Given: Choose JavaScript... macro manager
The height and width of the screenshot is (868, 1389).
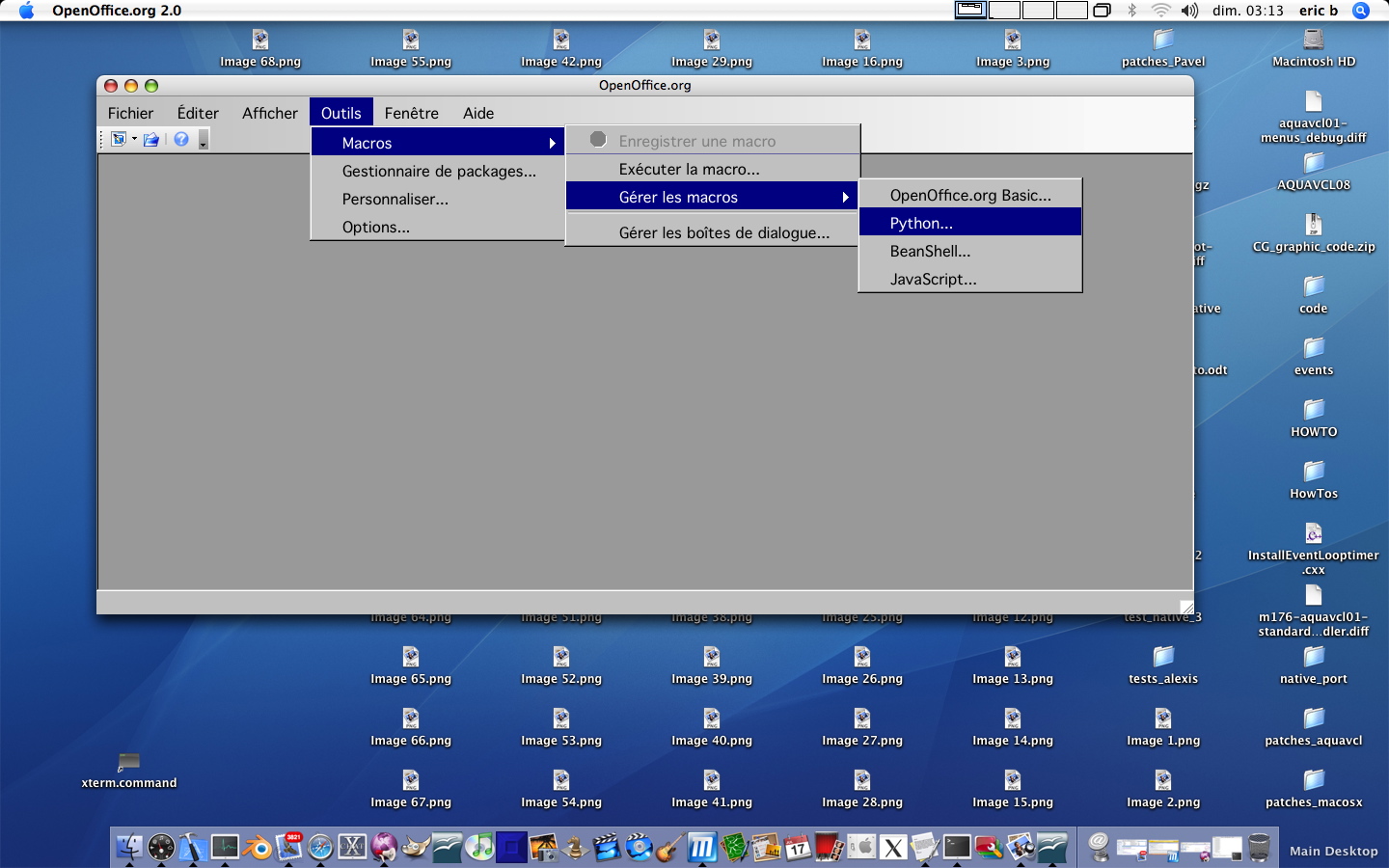Looking at the screenshot, I should (x=970, y=279).
